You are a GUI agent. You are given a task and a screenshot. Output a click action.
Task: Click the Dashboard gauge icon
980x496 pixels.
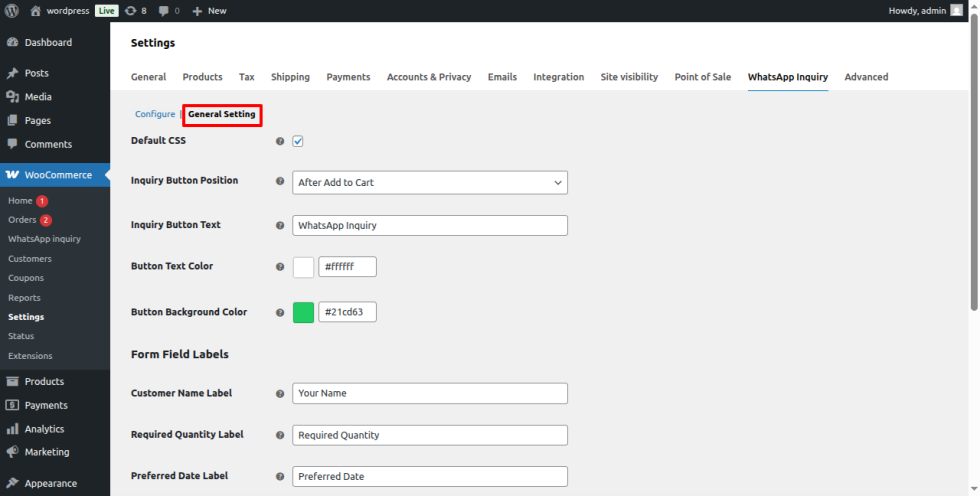point(12,42)
